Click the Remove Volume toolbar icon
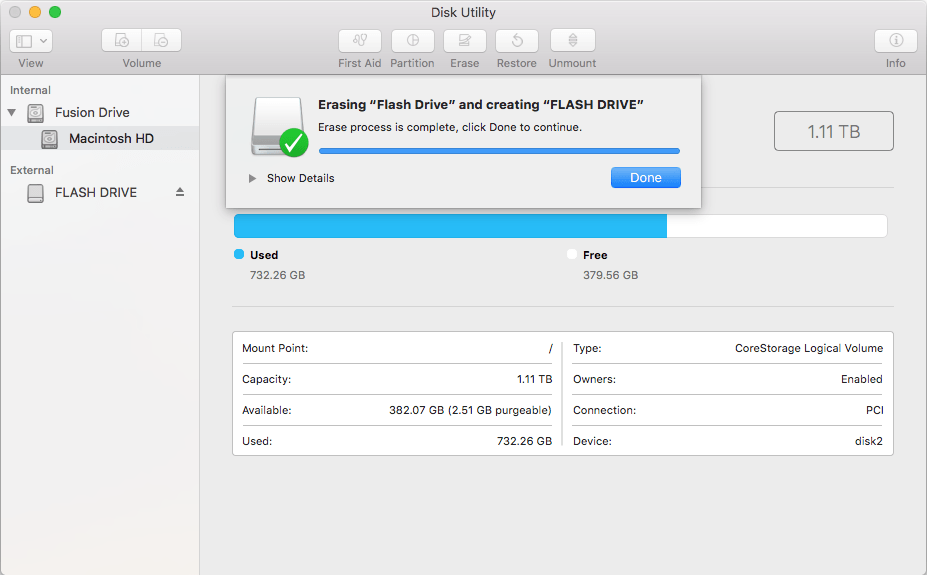The width and height of the screenshot is (927, 575). click(x=161, y=40)
